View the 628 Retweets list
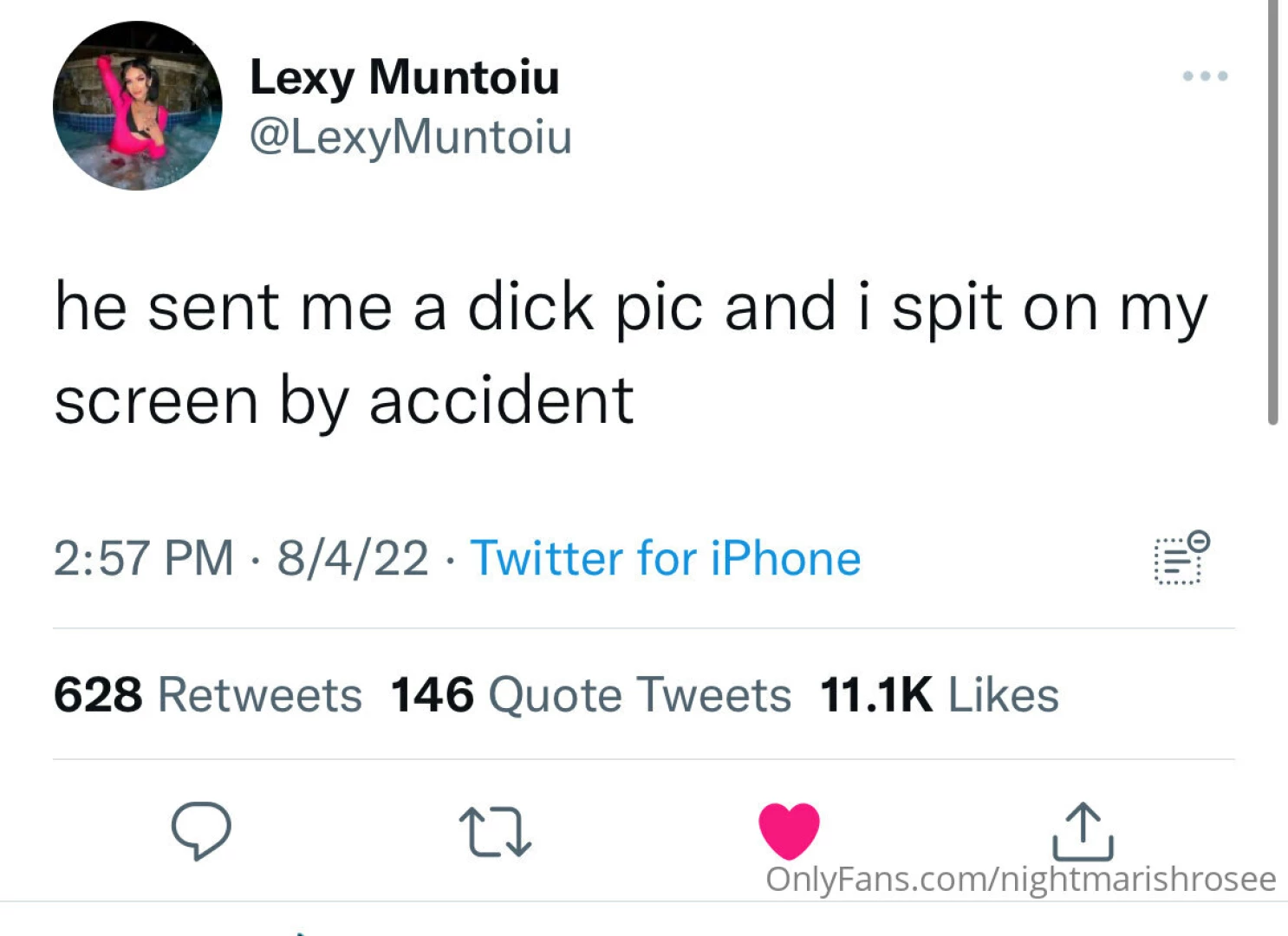This screenshot has width=1288, height=936. [x=208, y=695]
